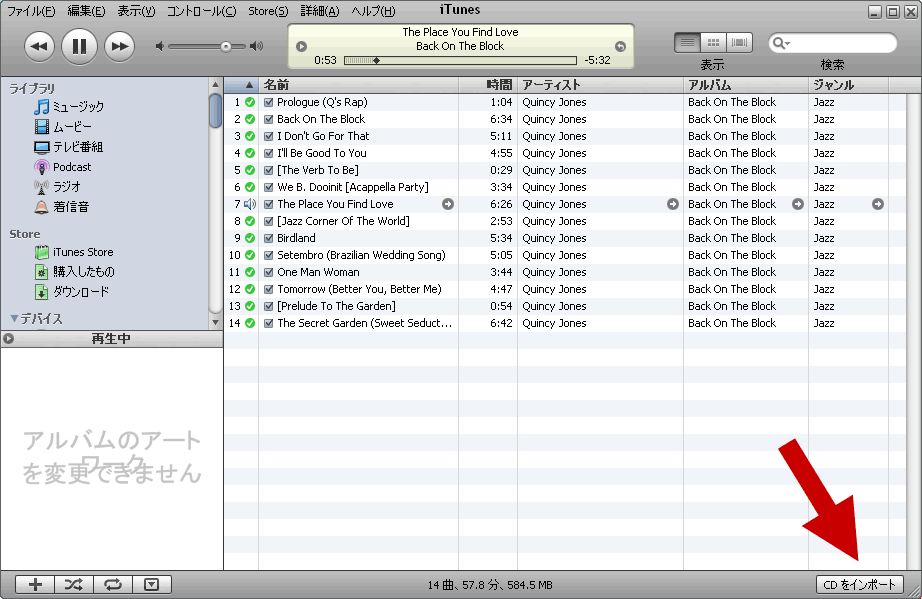Switch to Cover Flow view
Image resolution: width=922 pixels, height=599 pixels.
(740, 42)
